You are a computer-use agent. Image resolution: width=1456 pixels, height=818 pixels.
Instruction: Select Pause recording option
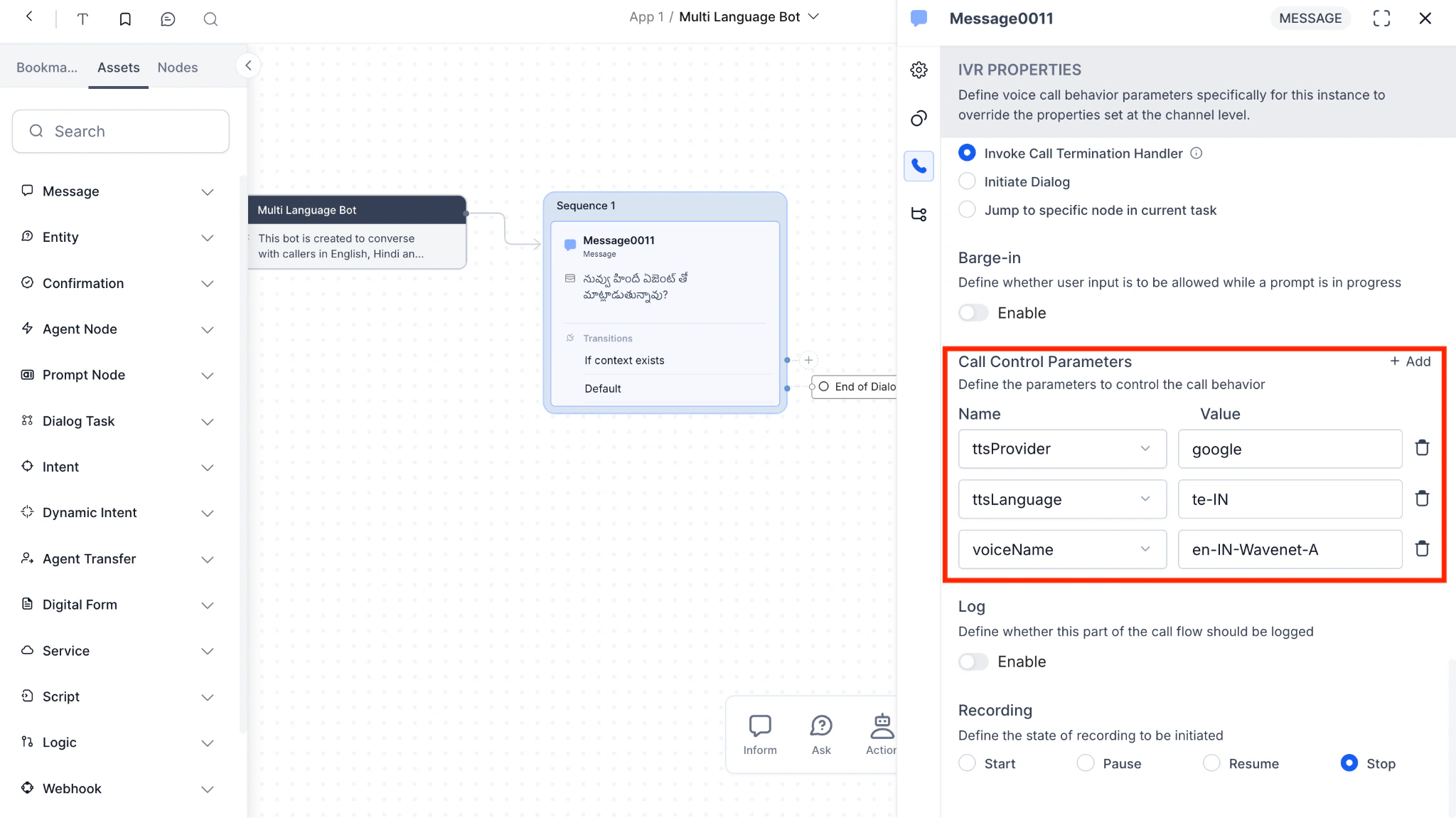(1086, 763)
